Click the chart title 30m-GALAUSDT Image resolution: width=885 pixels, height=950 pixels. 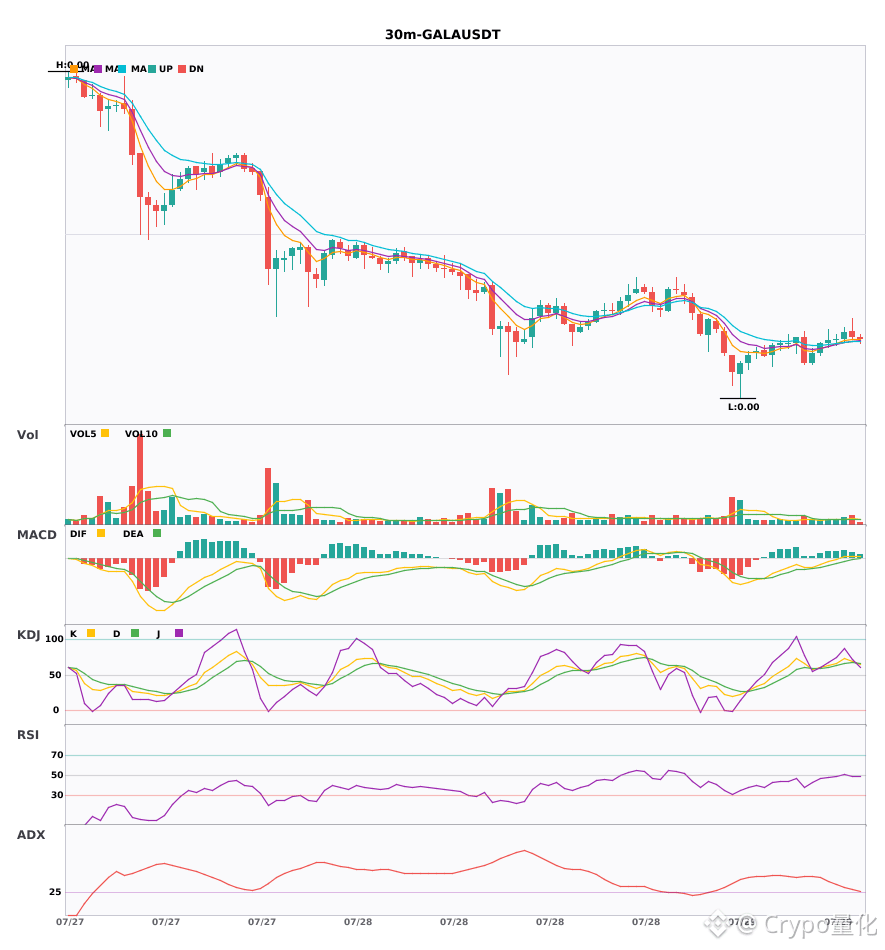click(442, 35)
